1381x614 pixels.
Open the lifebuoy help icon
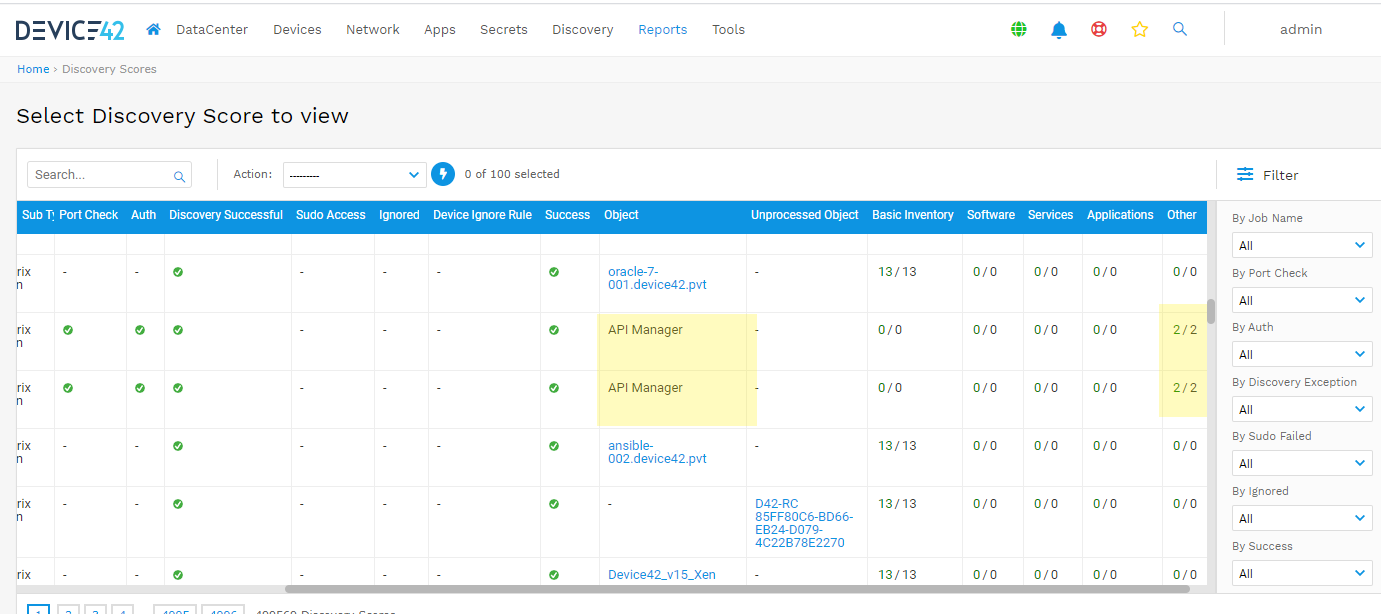pos(1099,30)
